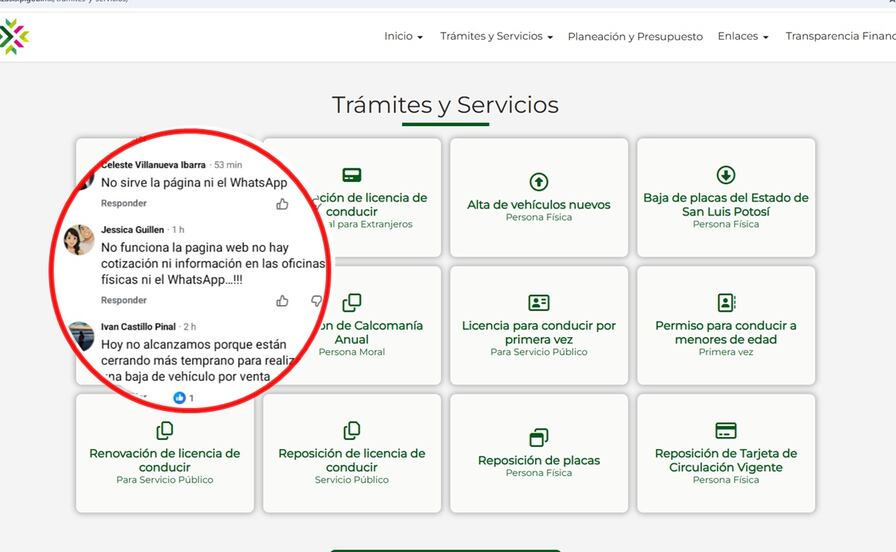This screenshot has height=552, width=896.
Task: Click the name Jessica Guillen
Action: [133, 230]
